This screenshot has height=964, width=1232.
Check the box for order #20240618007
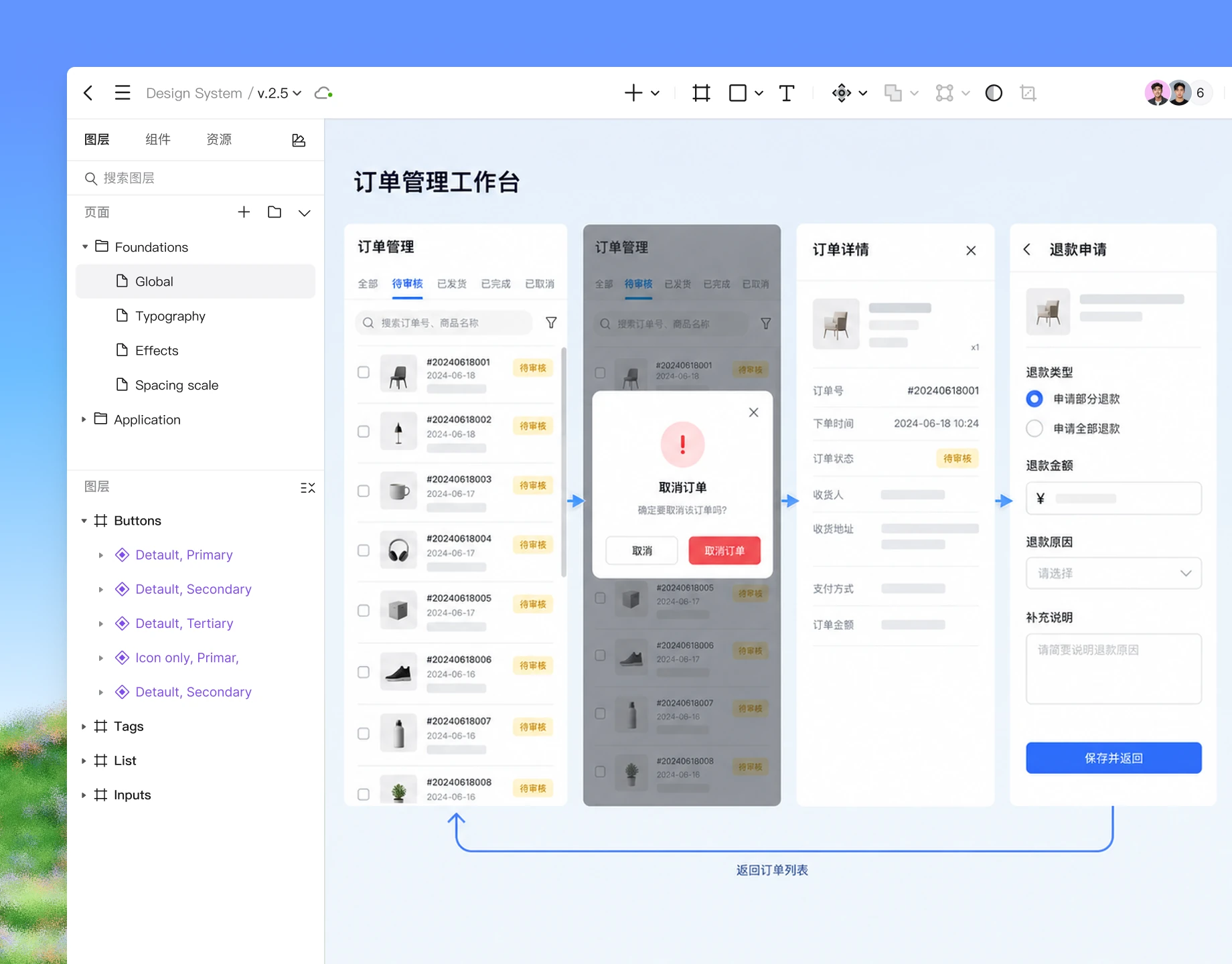tap(364, 734)
